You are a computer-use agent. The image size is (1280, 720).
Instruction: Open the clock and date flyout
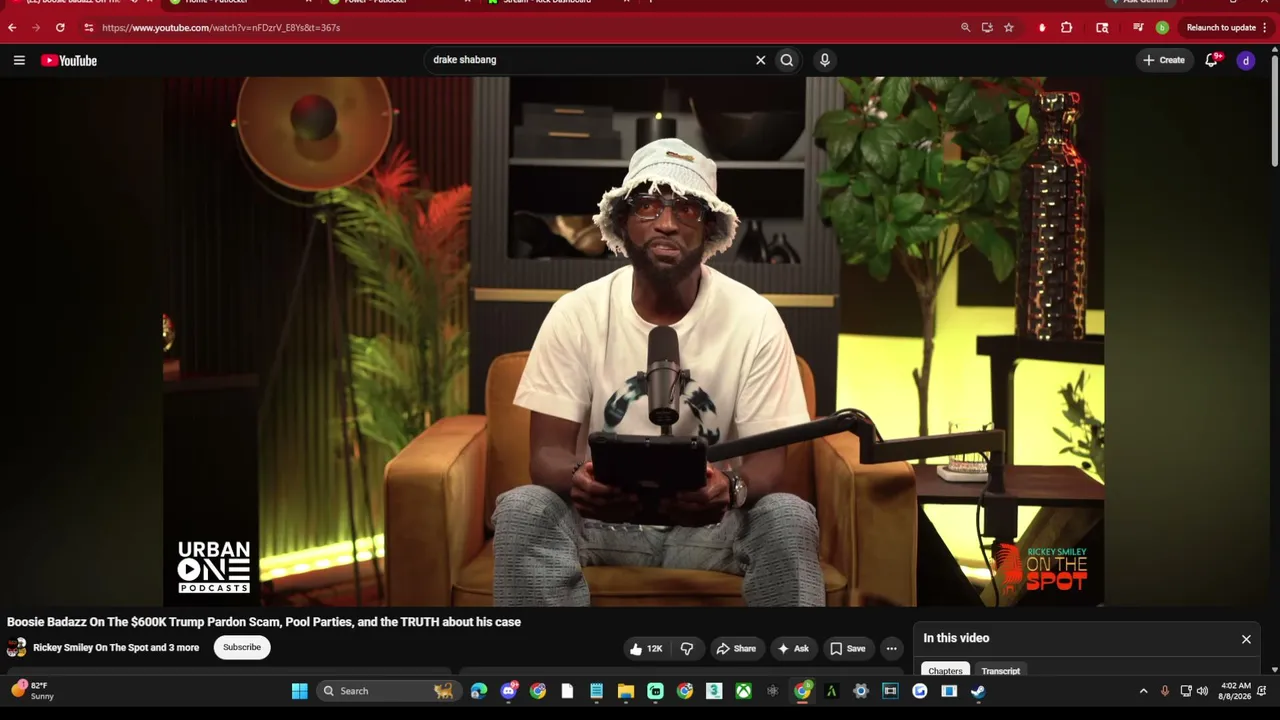(1236, 691)
